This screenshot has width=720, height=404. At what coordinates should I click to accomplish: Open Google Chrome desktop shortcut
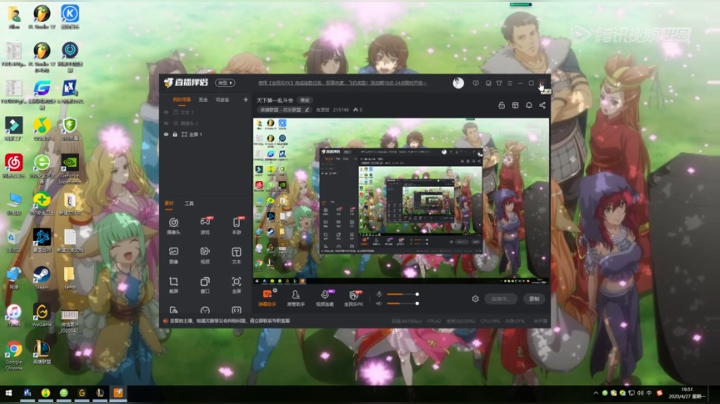pyautogui.click(x=14, y=355)
